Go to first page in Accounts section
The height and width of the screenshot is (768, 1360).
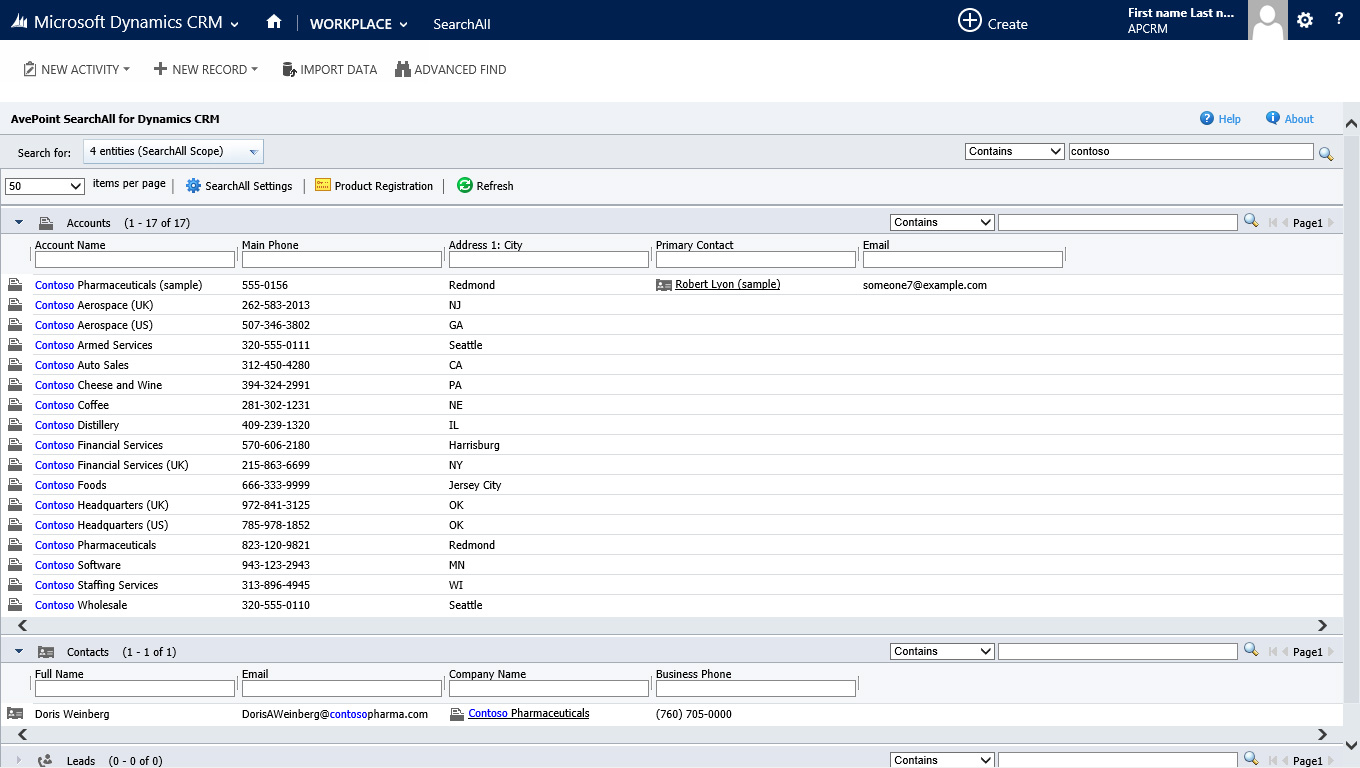(1273, 223)
